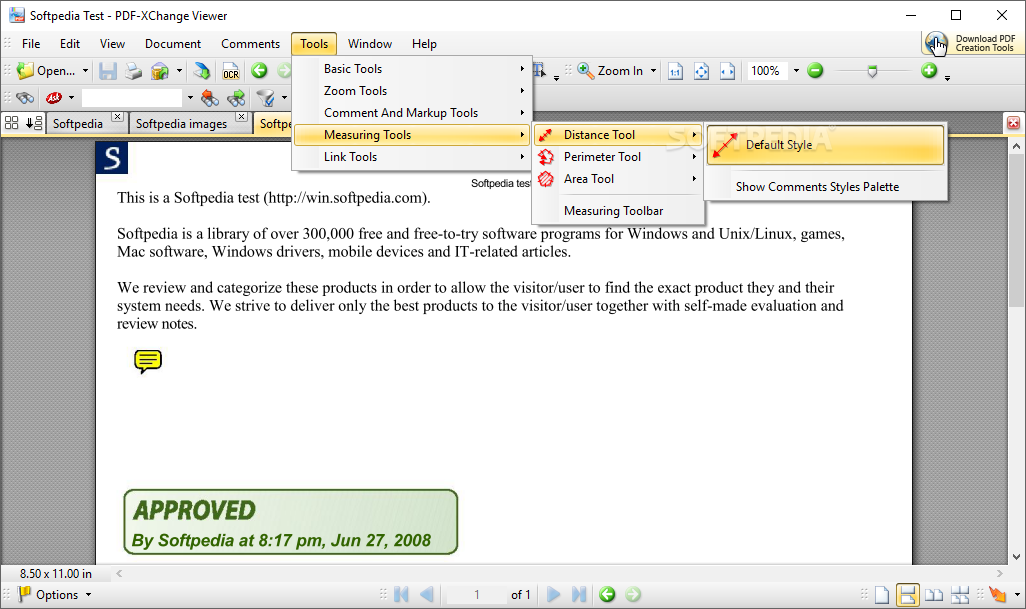
Task: Select continuous facing pages layout
Action: pyautogui.click(x=960, y=595)
